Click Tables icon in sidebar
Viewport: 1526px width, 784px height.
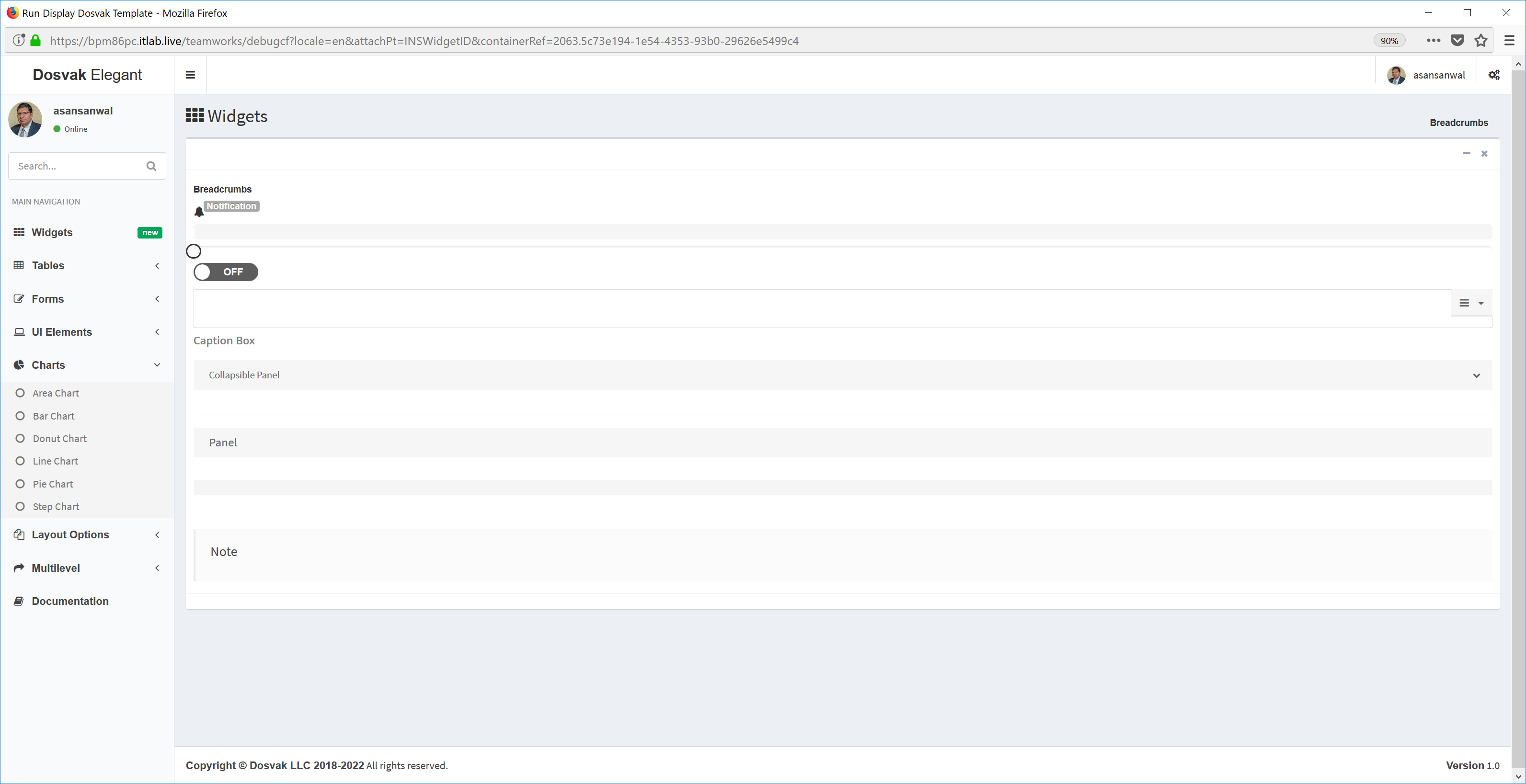pos(19,265)
